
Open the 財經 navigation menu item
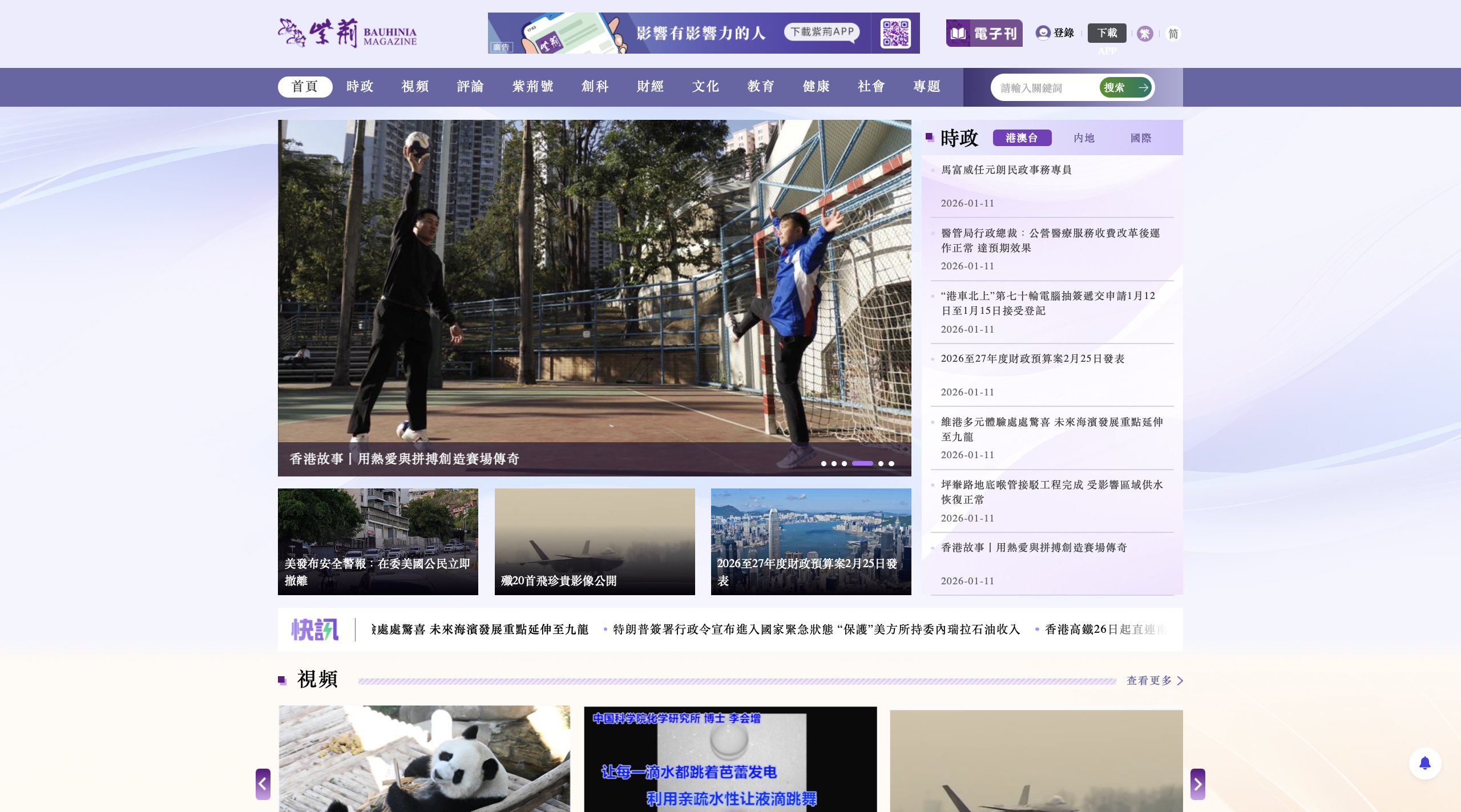[x=650, y=87]
